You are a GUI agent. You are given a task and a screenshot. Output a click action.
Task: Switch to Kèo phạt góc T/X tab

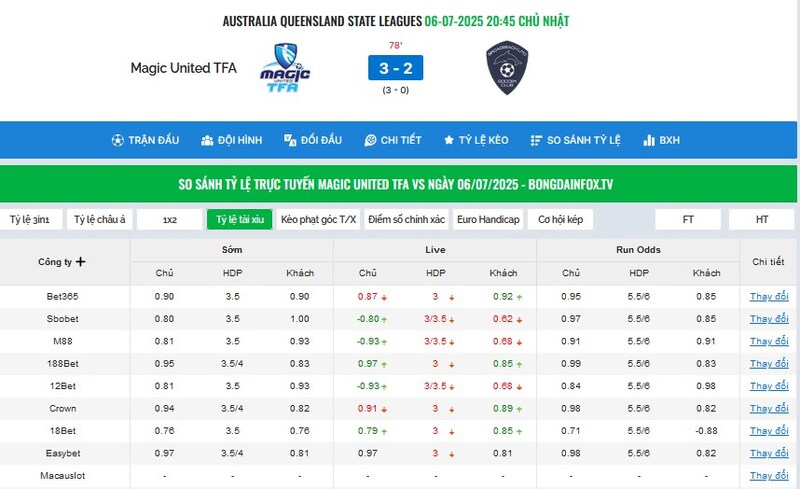[x=318, y=219]
